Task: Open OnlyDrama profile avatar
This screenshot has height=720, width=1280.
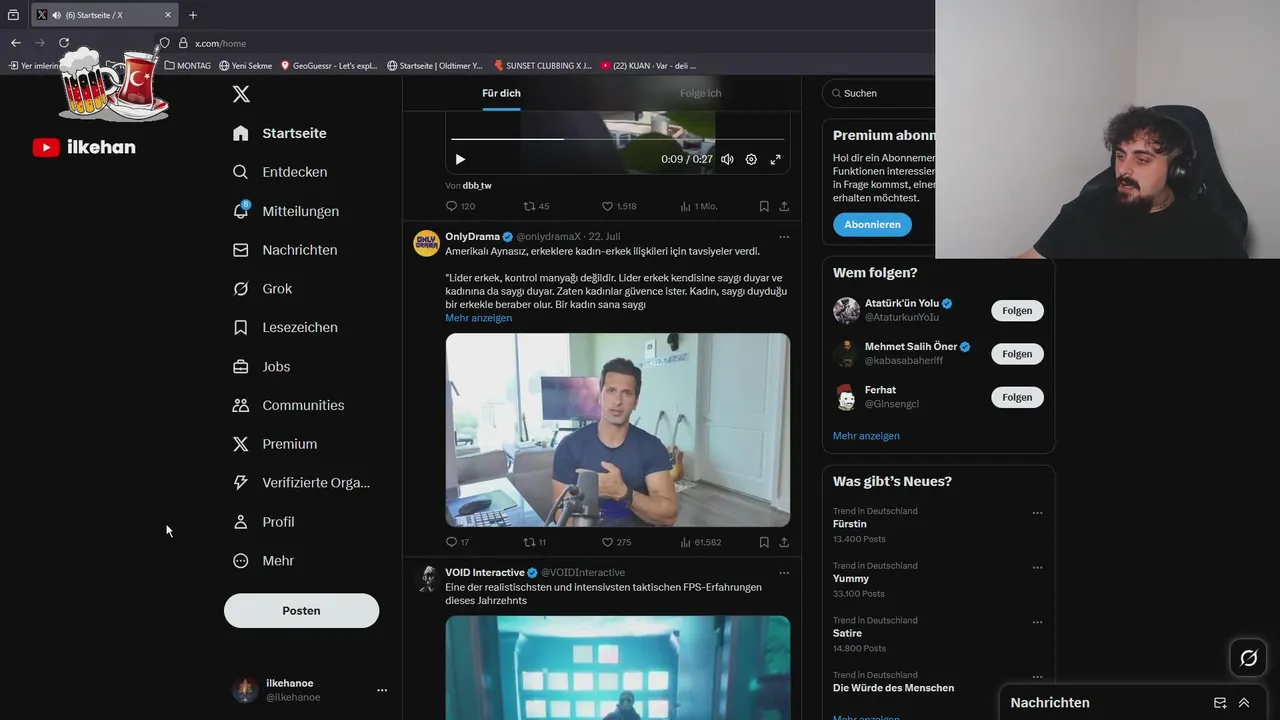Action: pyautogui.click(x=426, y=243)
